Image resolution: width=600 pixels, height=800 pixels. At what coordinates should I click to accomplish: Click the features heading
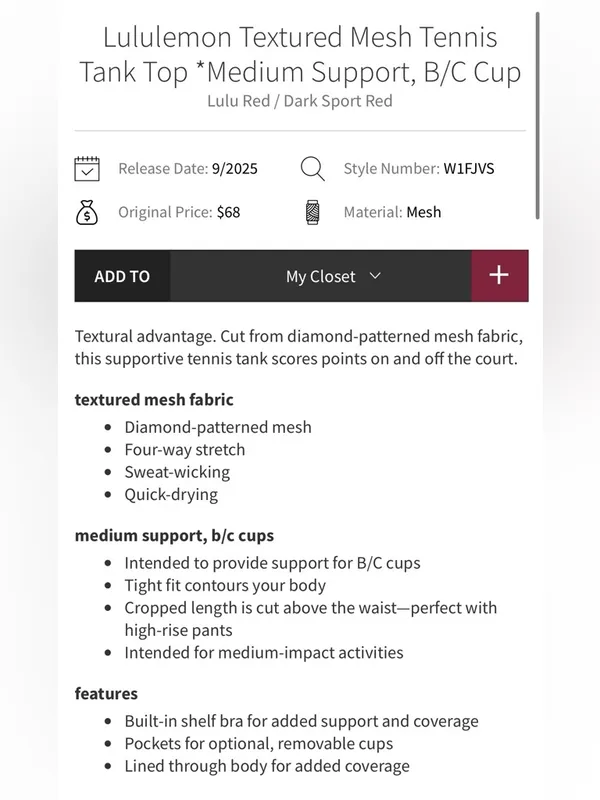[106, 694]
